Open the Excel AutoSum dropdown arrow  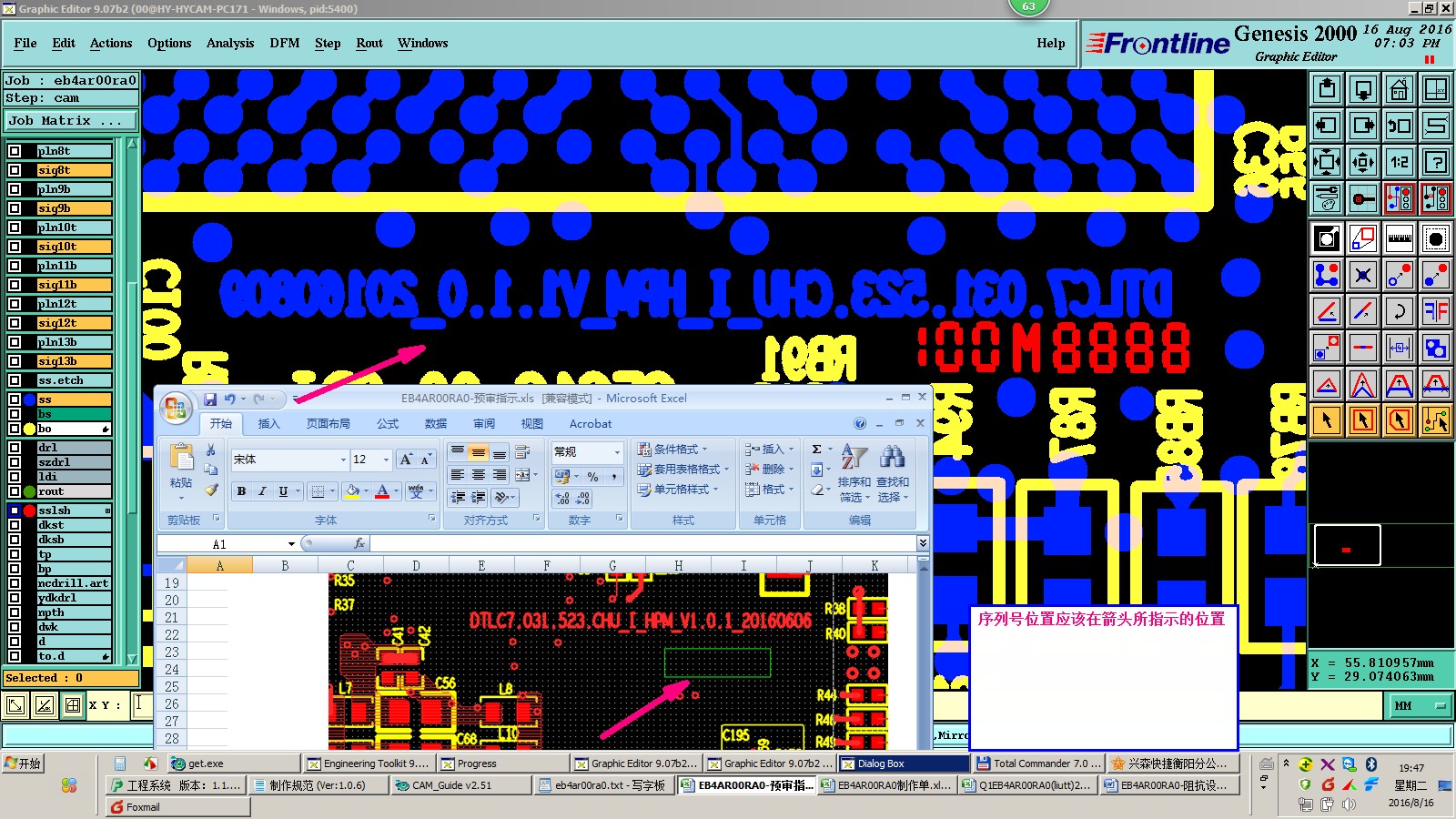pos(830,450)
